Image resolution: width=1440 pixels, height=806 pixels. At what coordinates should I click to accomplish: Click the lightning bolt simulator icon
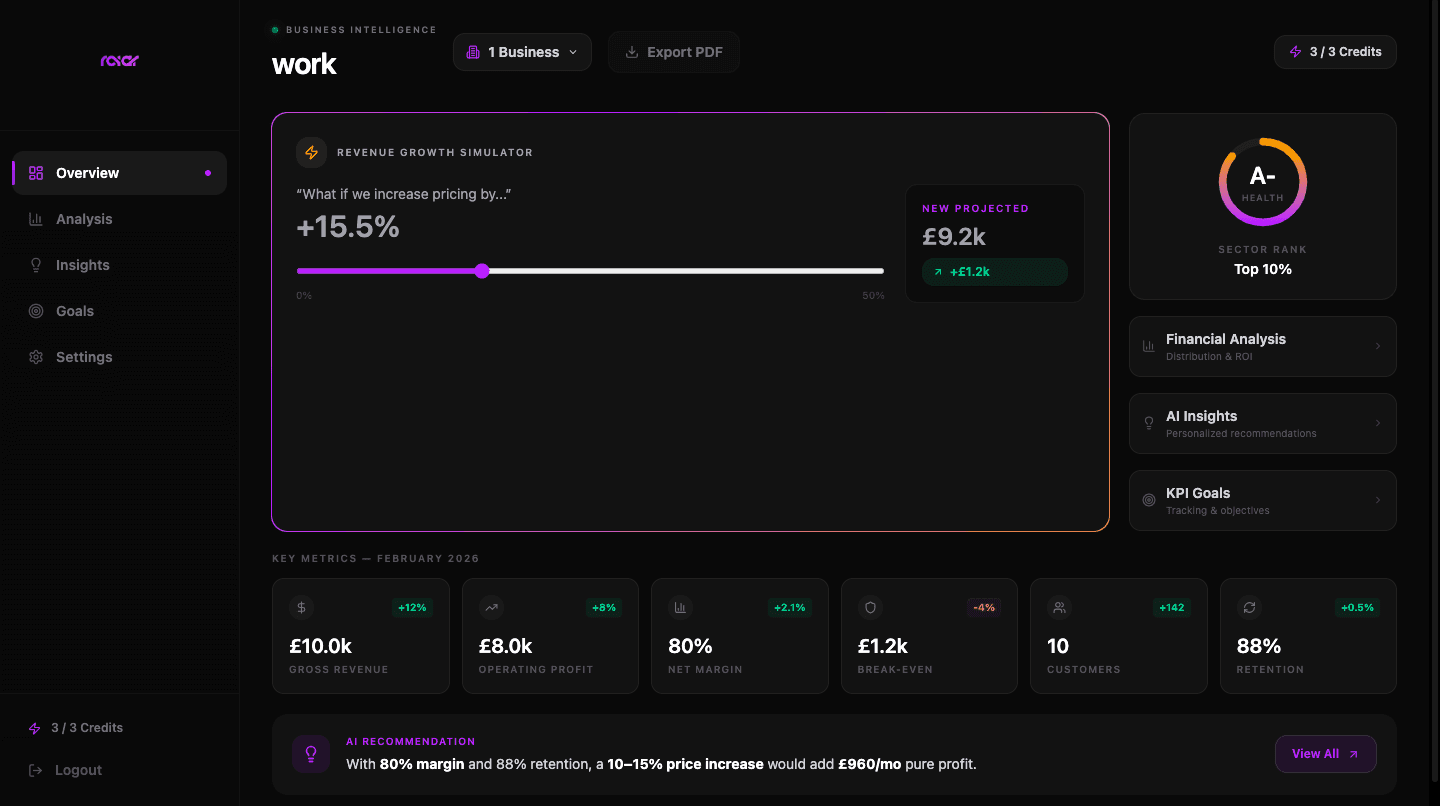[311, 152]
